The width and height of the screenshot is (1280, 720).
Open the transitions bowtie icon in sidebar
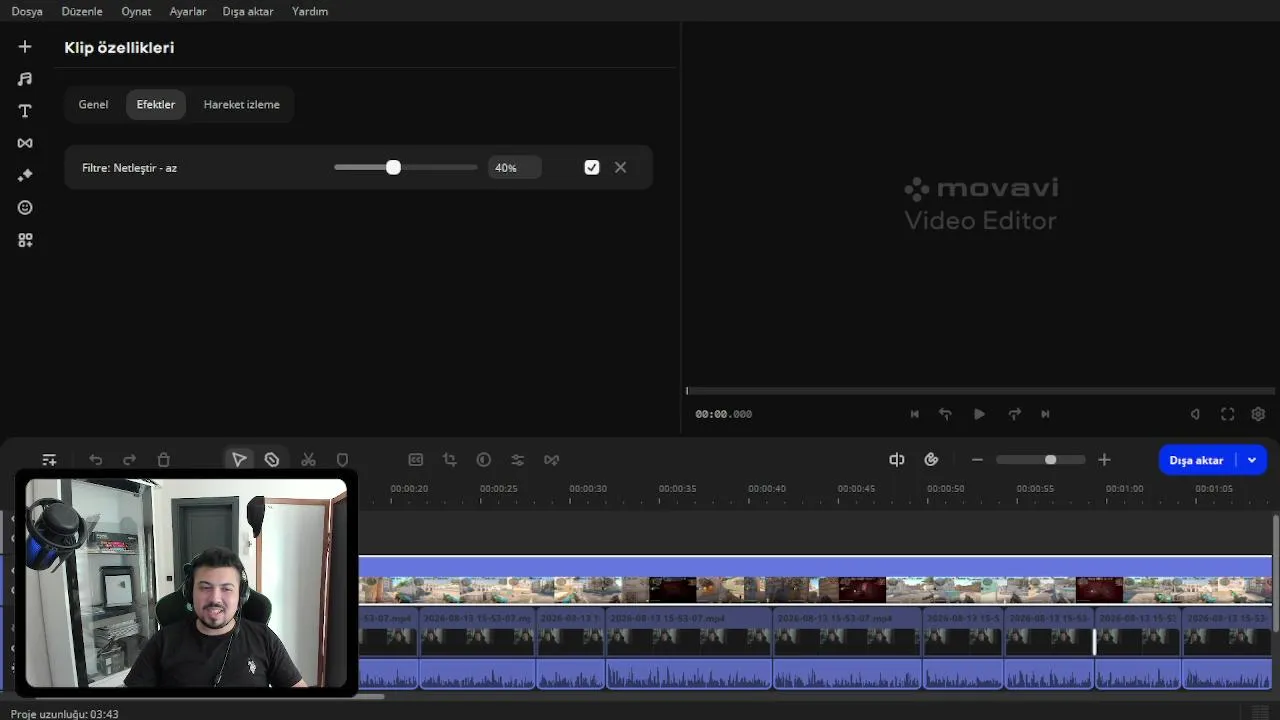pyautogui.click(x=25, y=143)
